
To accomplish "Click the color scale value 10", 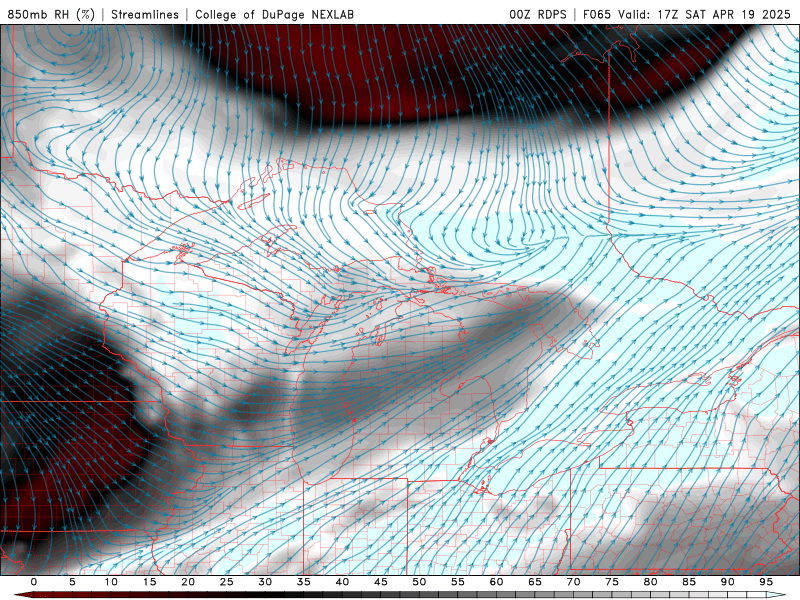I will [111, 582].
